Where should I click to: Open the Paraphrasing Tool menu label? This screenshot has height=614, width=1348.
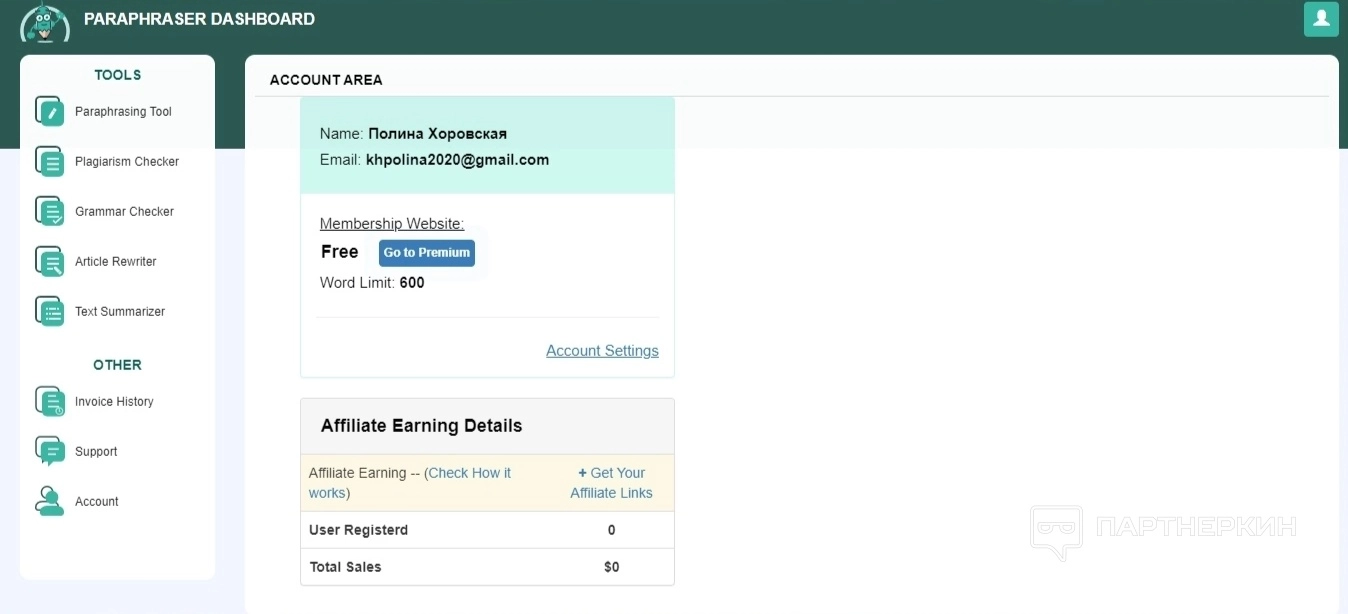point(123,112)
